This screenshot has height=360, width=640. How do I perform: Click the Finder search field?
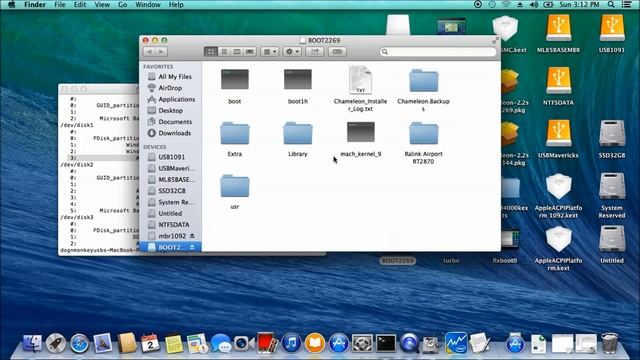[x=438, y=52]
